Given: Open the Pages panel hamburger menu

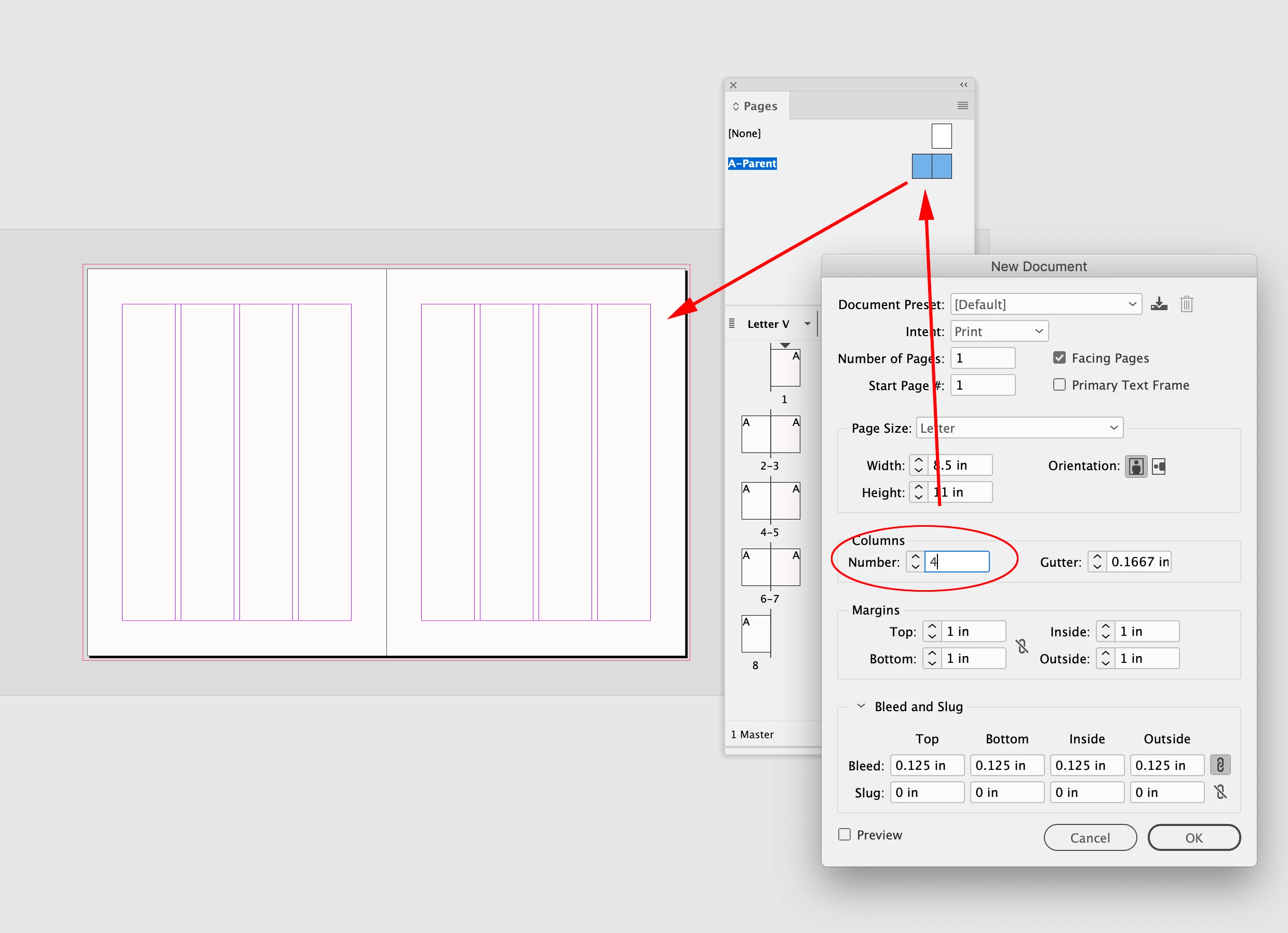Looking at the screenshot, I should click(x=962, y=105).
